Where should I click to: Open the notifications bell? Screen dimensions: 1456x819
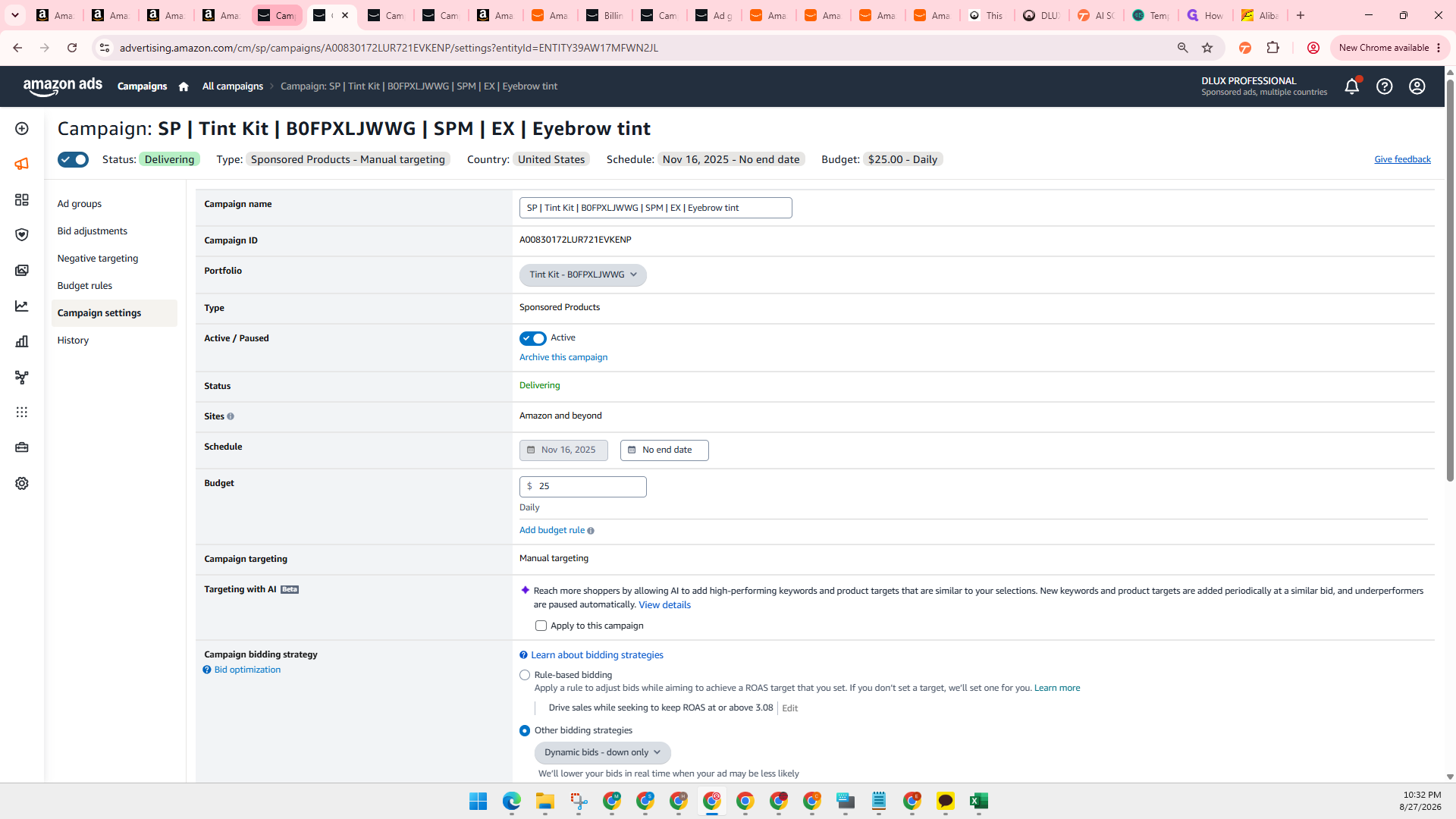1352,86
